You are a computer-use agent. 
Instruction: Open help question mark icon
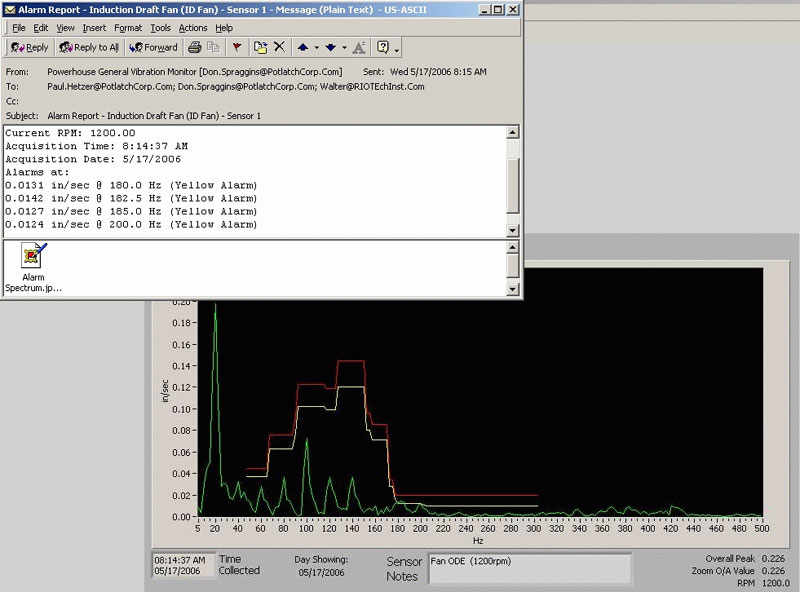pos(383,47)
